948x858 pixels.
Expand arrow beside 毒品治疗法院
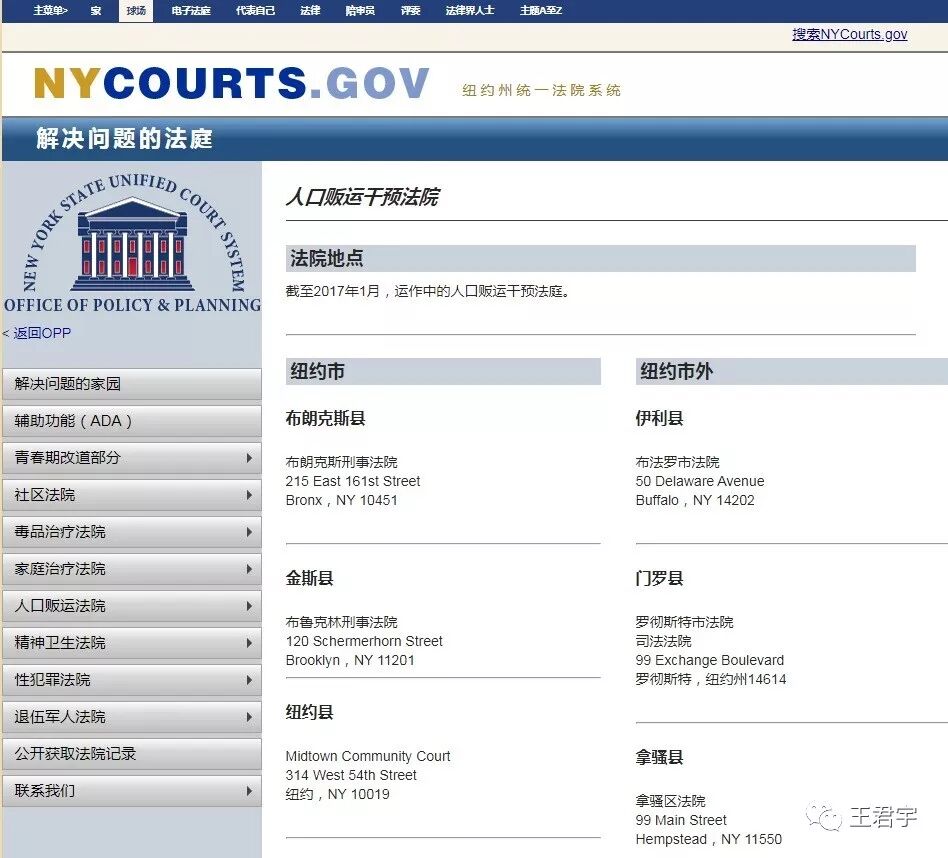249,532
